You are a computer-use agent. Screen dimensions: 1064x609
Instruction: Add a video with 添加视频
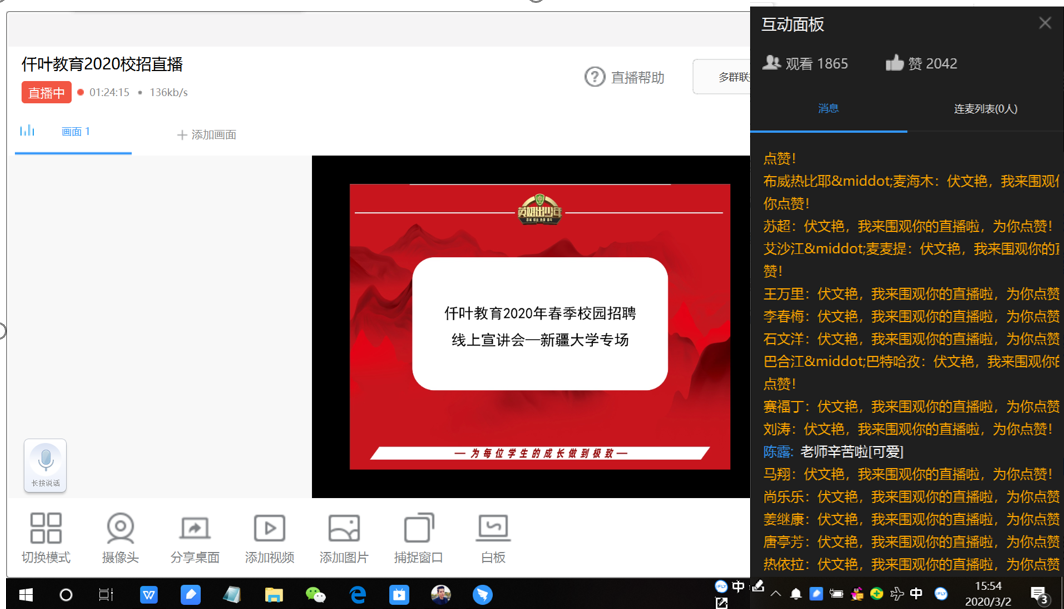[x=269, y=538]
